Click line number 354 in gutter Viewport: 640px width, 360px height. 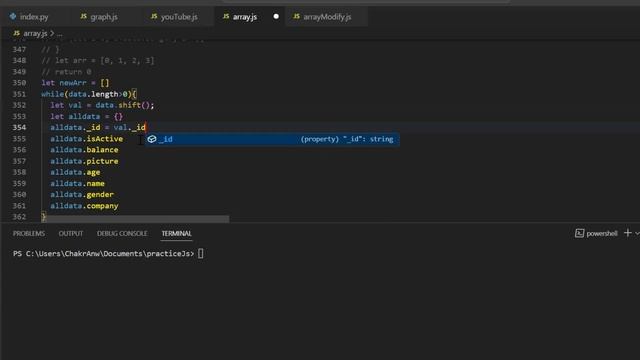[19, 127]
